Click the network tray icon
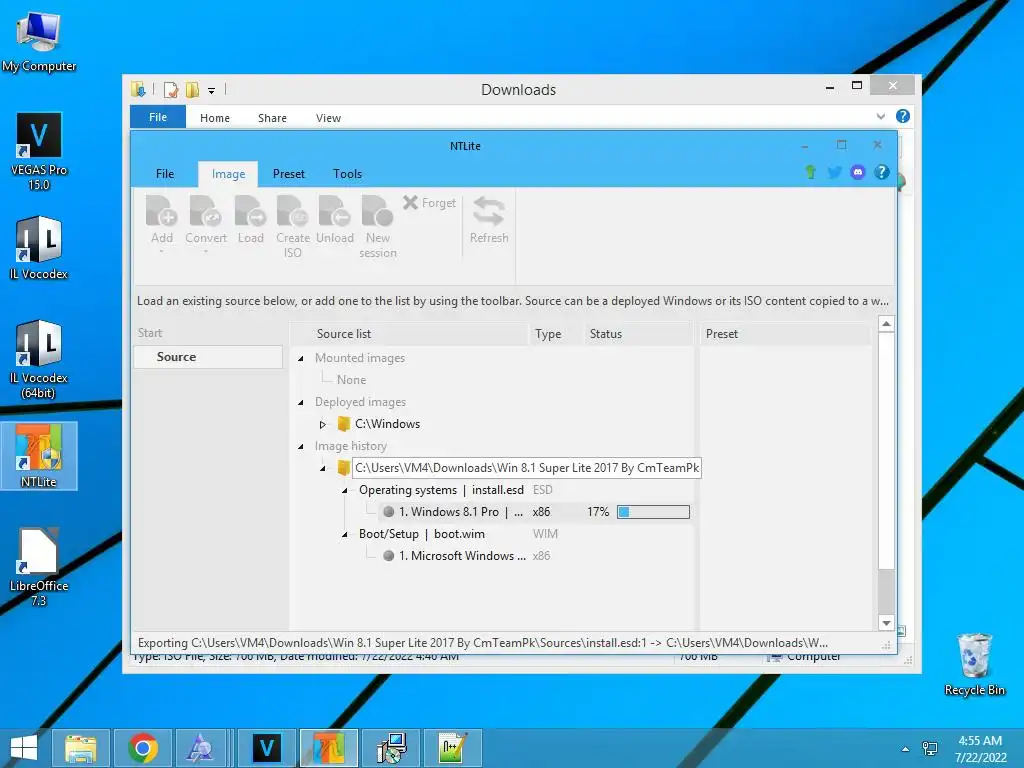Screen dimensions: 1024x768 [929, 749]
